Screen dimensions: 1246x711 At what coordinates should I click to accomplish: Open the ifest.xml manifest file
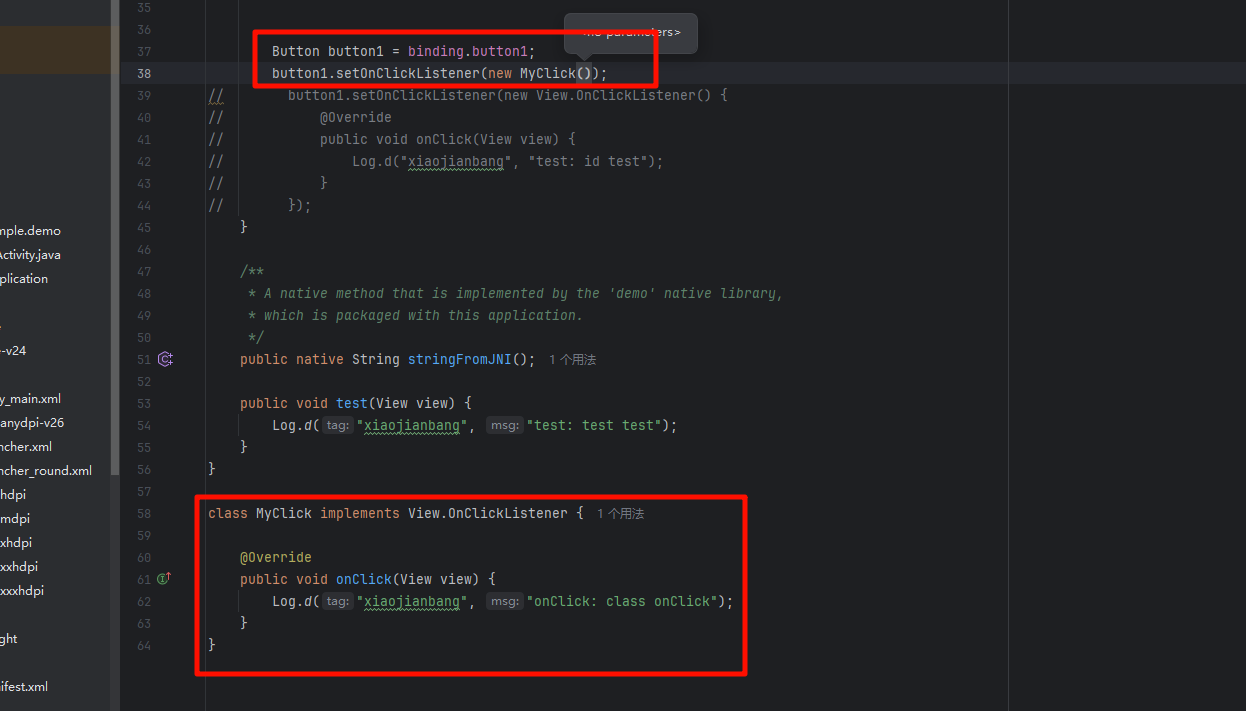pos(24,687)
